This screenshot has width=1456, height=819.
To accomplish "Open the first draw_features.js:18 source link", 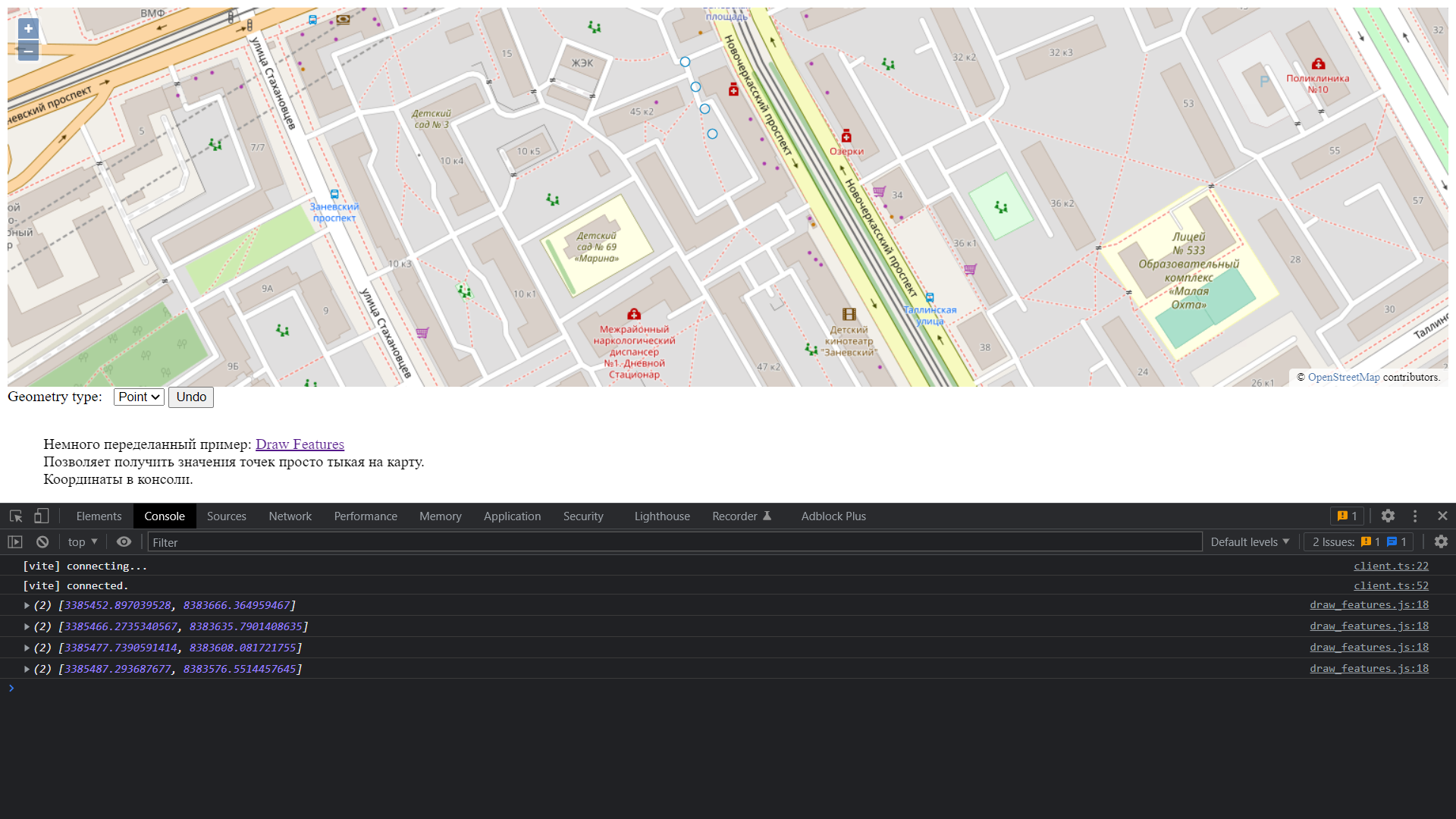I will pyautogui.click(x=1369, y=605).
